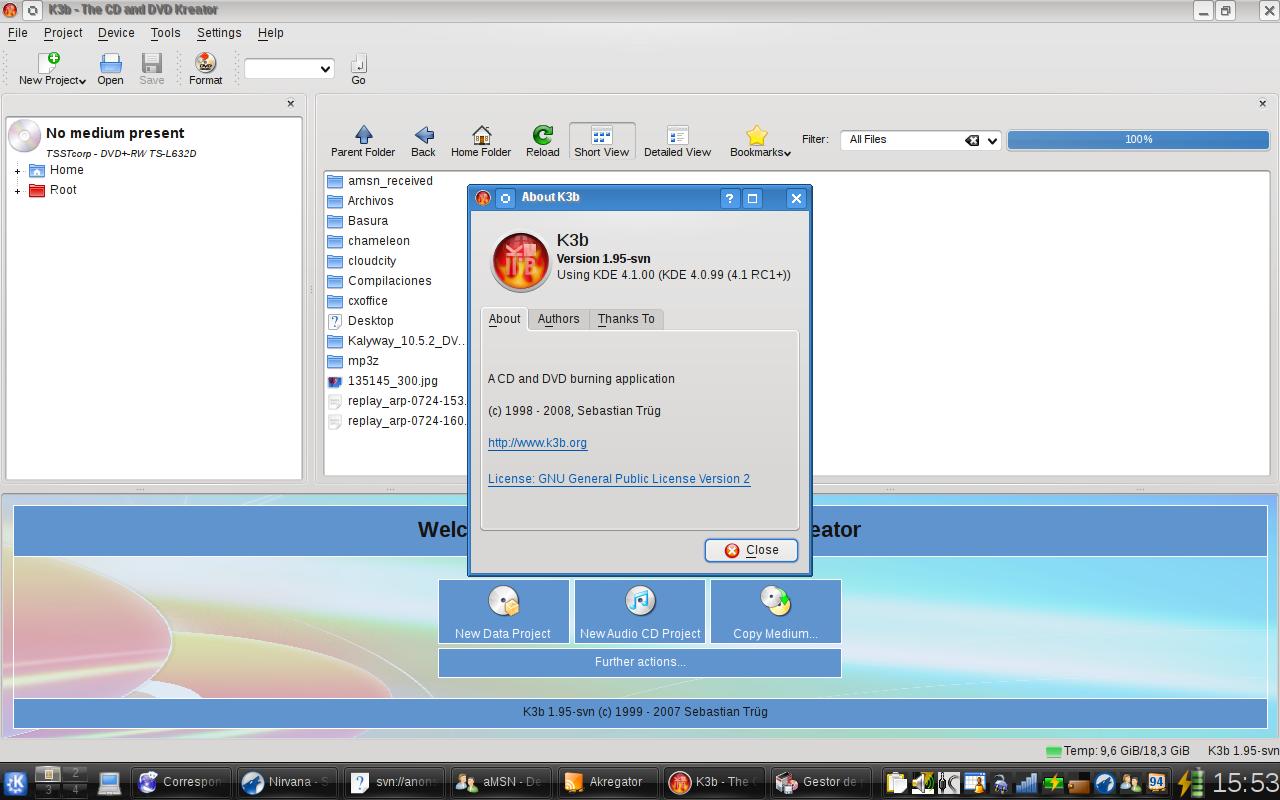1280x800 pixels.
Task: Select the cloudcity folder
Action: coord(363,261)
